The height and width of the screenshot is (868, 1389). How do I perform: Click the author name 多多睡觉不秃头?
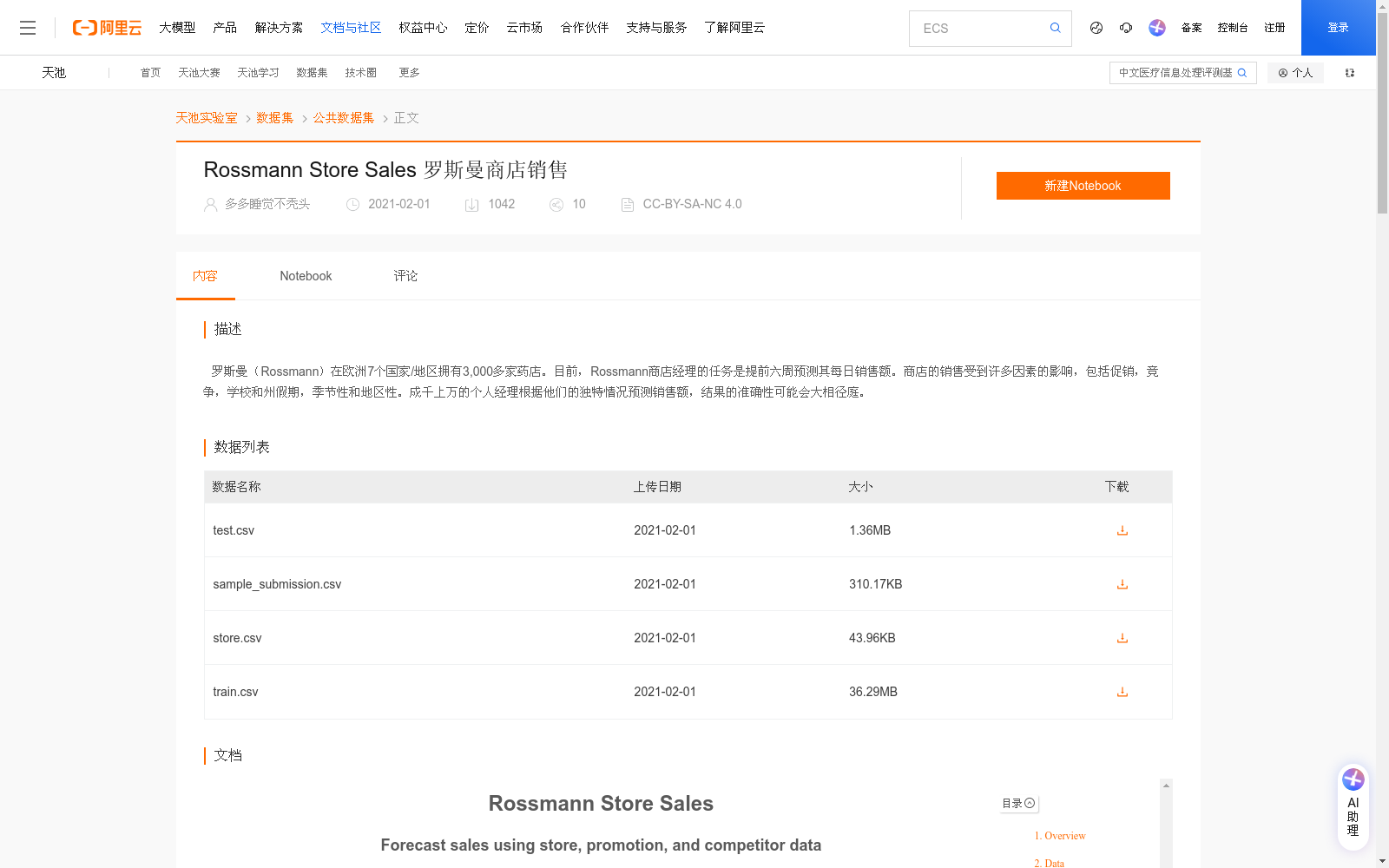click(267, 204)
